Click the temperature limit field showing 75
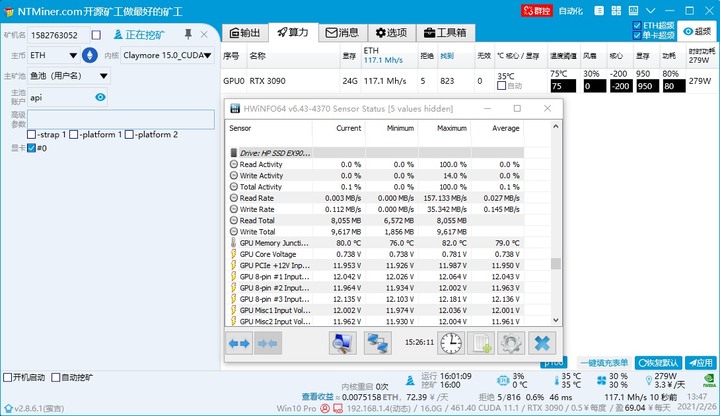The width and height of the screenshot is (720, 416). pos(563,86)
